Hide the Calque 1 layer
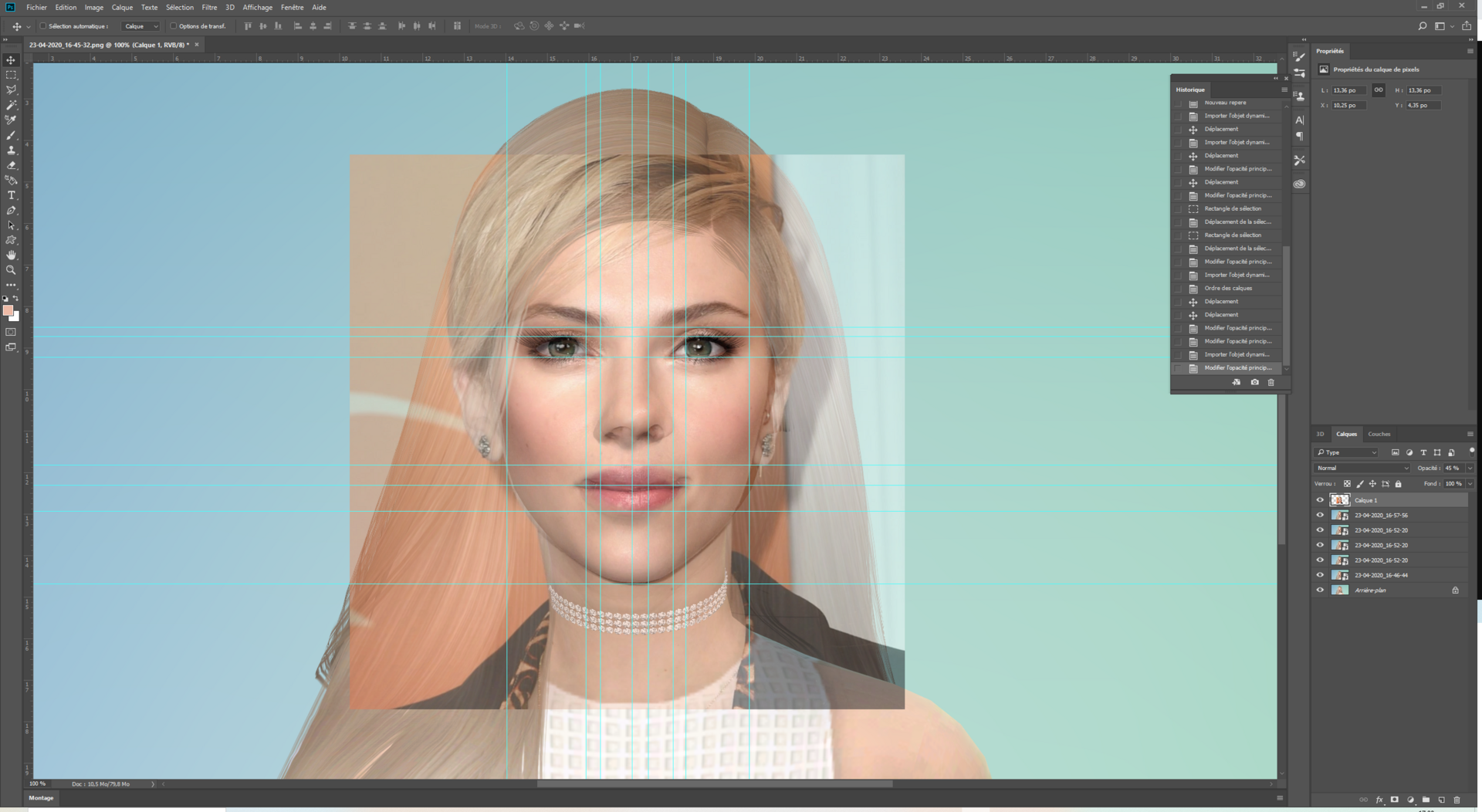Viewport: 1482px width, 812px height. [x=1320, y=500]
